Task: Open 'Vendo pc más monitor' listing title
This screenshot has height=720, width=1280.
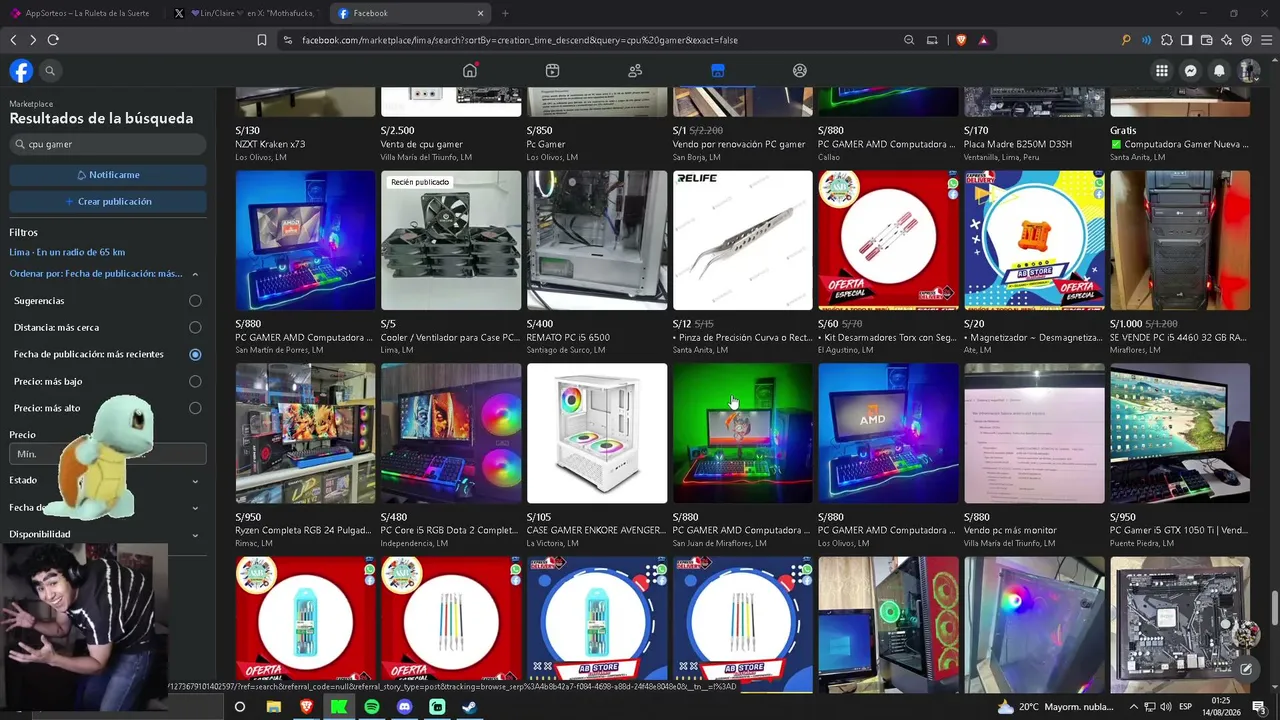Action: click(1010, 530)
